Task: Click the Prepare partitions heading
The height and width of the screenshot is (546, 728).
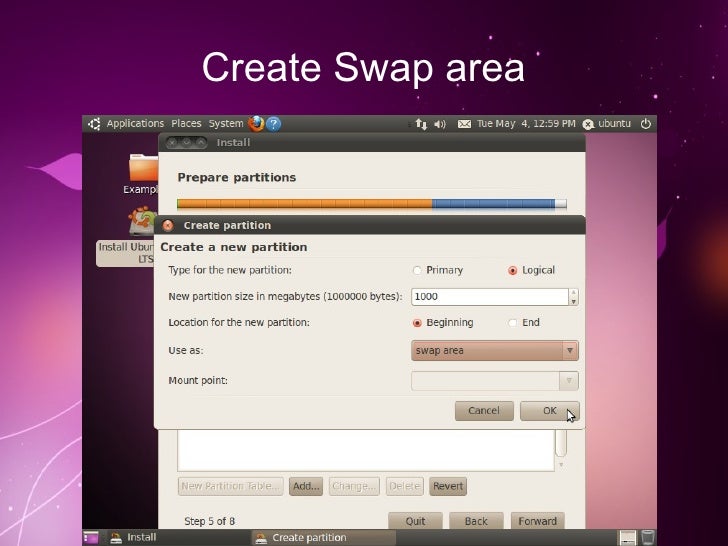Action: pos(237,178)
